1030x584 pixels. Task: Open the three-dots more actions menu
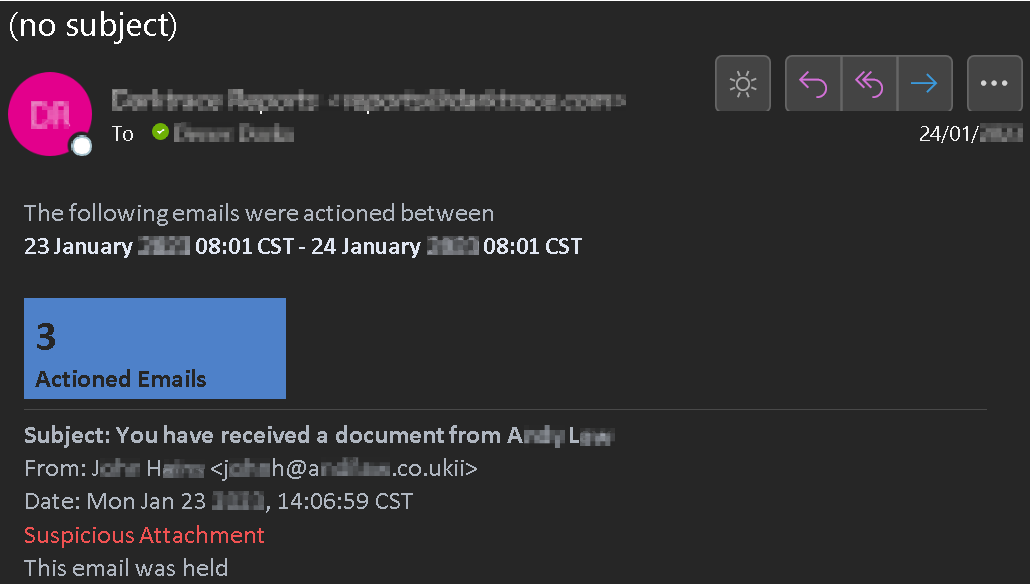click(994, 83)
